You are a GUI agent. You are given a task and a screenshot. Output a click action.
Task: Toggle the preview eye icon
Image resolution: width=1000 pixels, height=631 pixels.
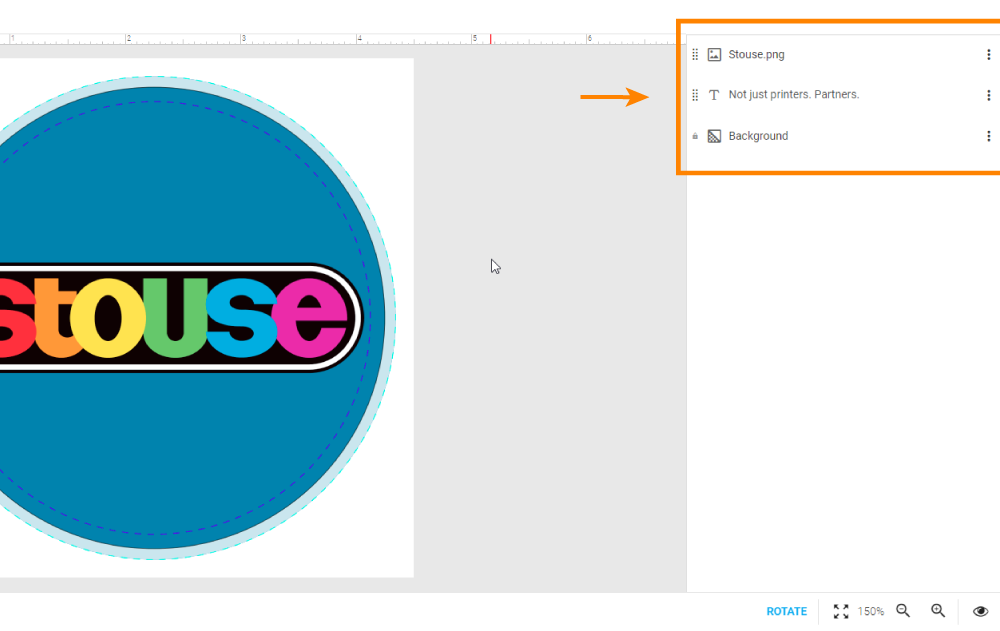coord(980,611)
